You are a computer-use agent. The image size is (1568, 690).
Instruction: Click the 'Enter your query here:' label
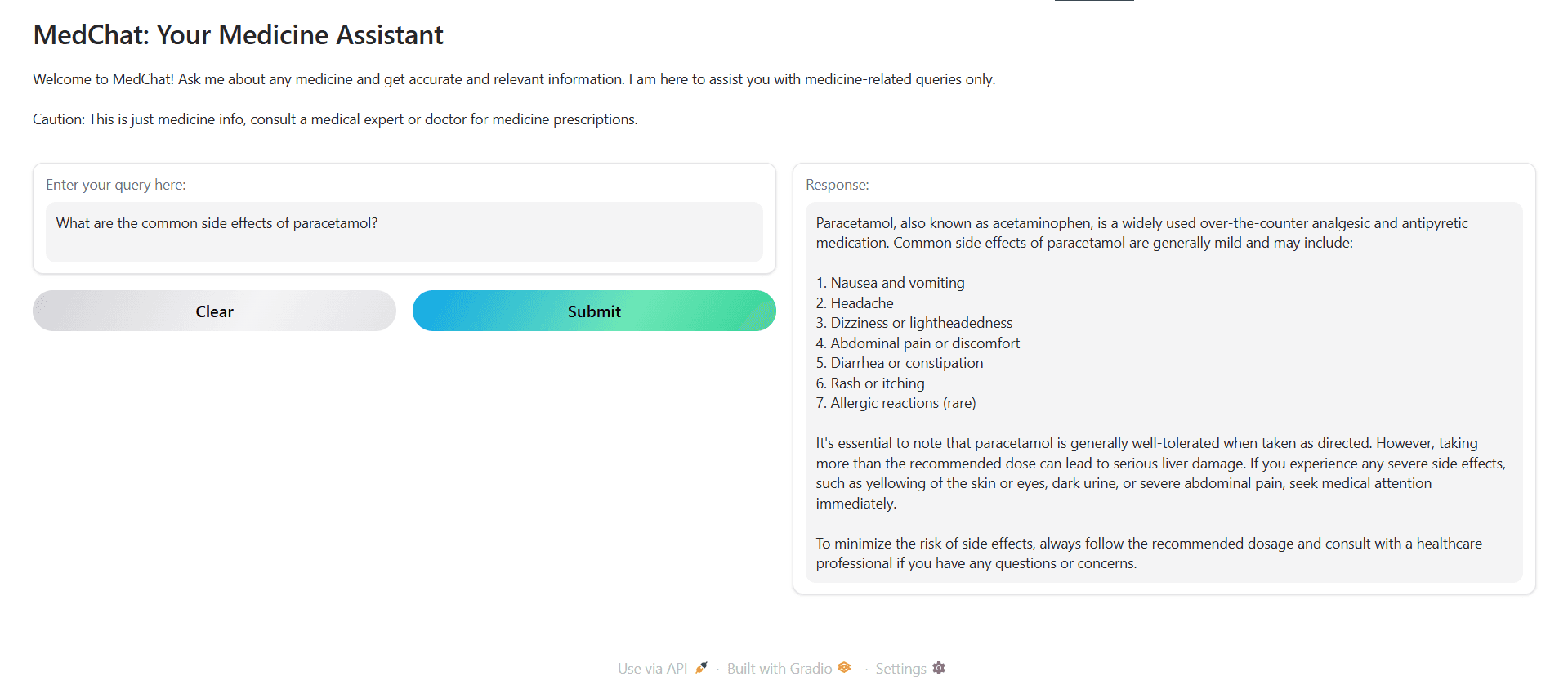click(x=115, y=185)
